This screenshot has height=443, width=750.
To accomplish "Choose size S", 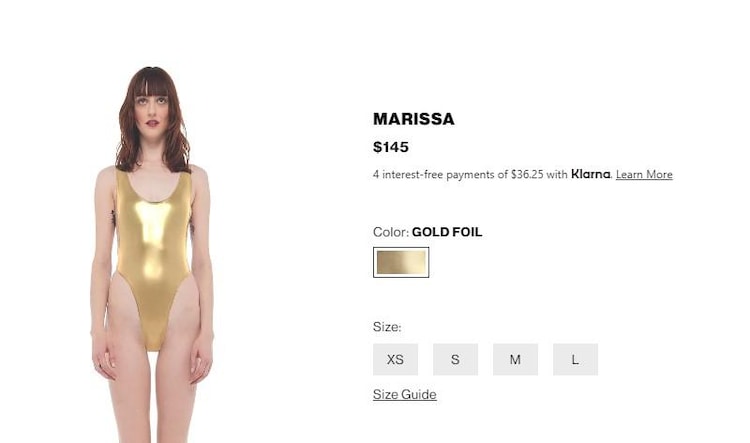I will pos(455,359).
